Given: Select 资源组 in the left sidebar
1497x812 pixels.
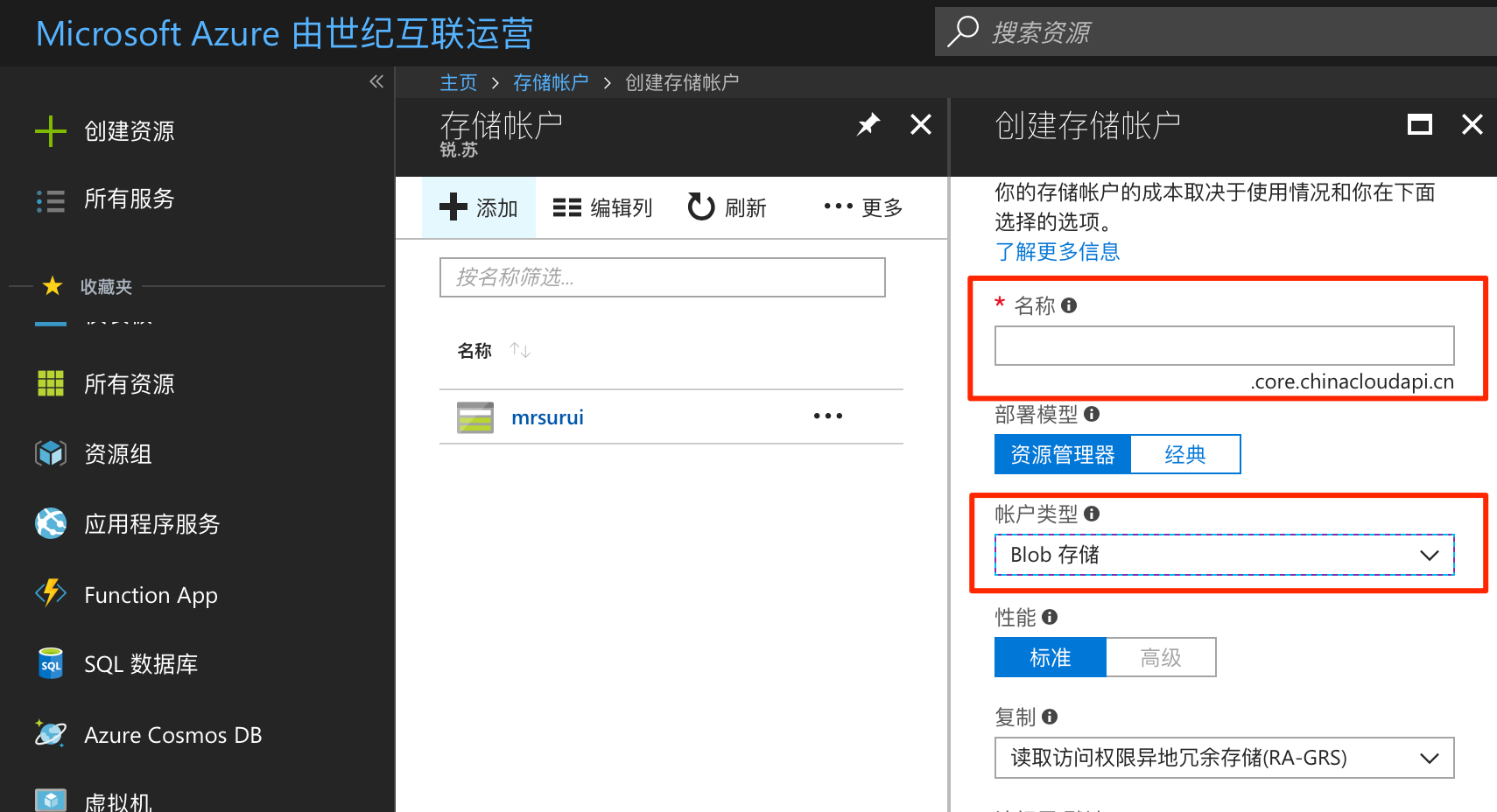Looking at the screenshot, I should pos(116,453).
